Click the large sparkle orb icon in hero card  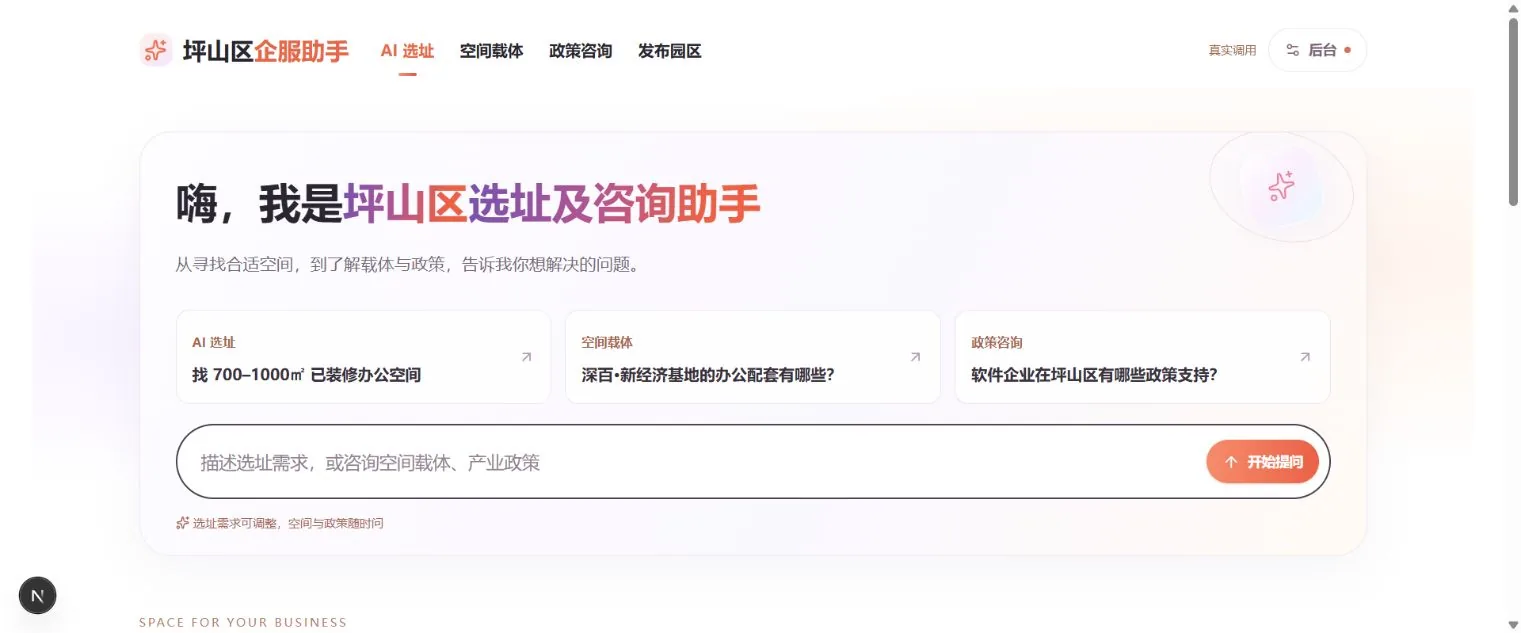pyautogui.click(x=1281, y=186)
